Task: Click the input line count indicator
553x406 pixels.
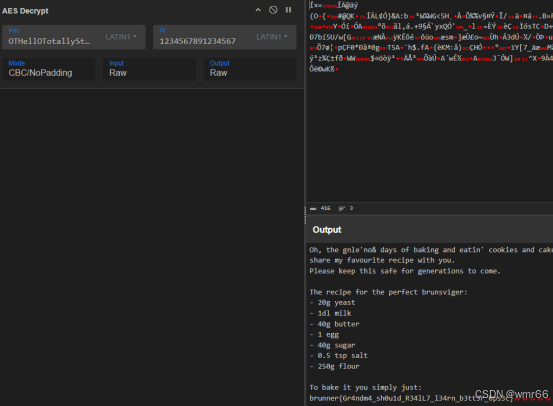Action: click(346, 208)
